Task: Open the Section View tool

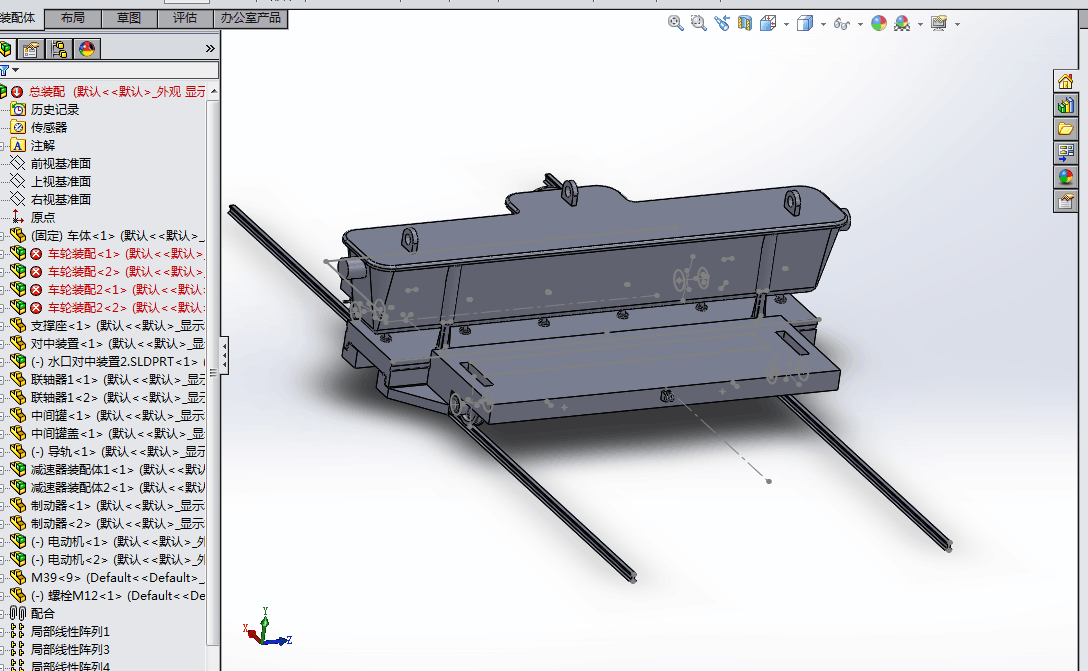Action: pos(745,23)
